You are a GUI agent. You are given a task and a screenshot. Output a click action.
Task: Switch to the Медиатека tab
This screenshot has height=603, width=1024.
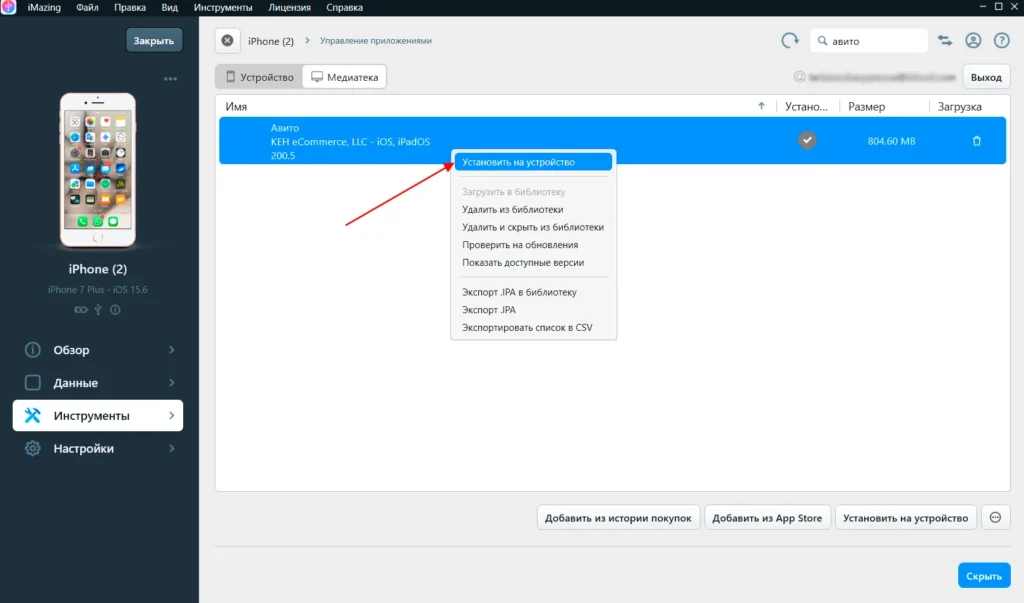pyautogui.click(x=345, y=77)
